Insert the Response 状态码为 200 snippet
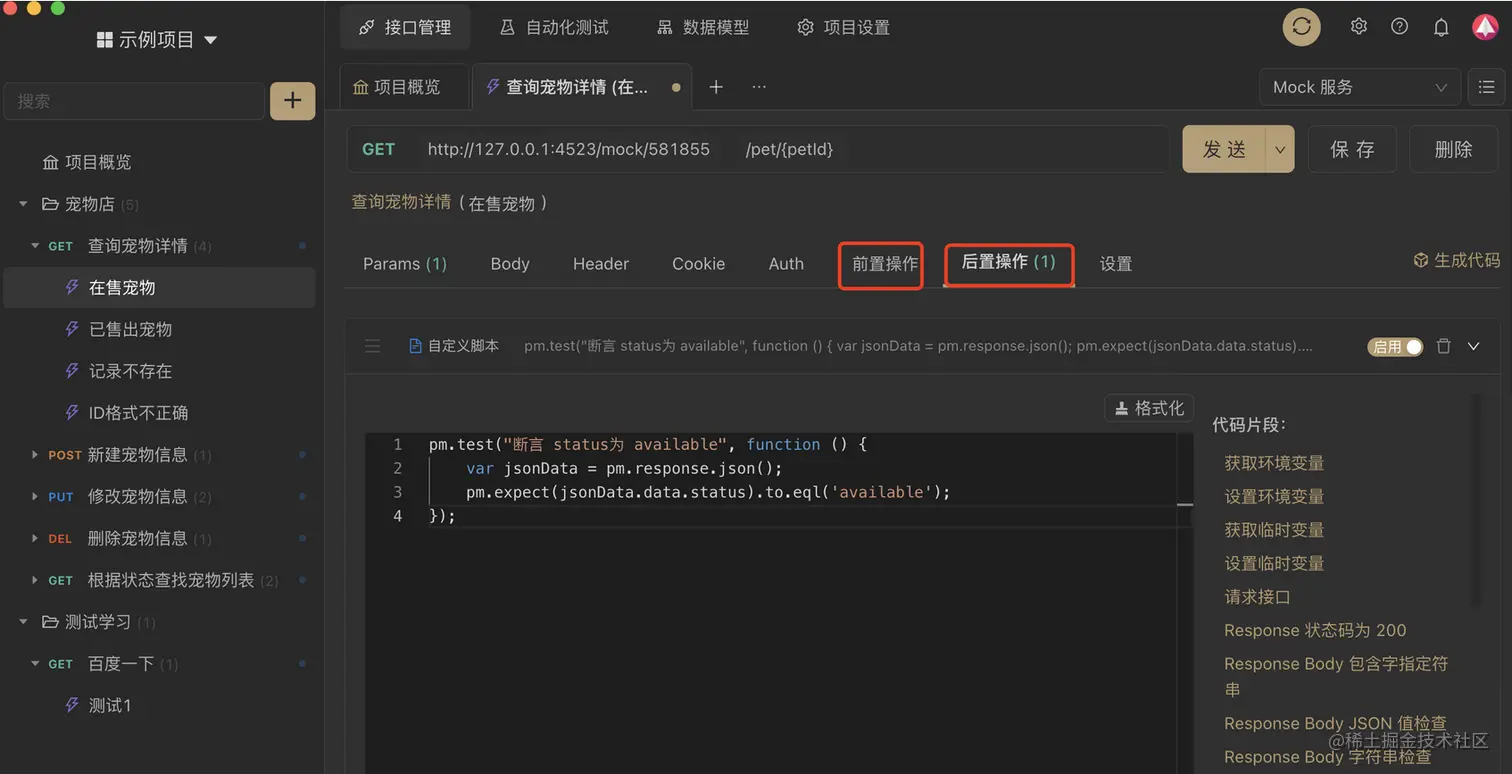Image resolution: width=1512 pixels, height=774 pixels. (1315, 630)
